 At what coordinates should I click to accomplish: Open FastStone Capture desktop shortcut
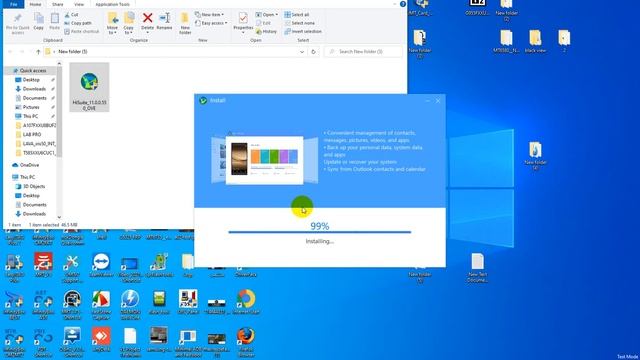click(101, 304)
